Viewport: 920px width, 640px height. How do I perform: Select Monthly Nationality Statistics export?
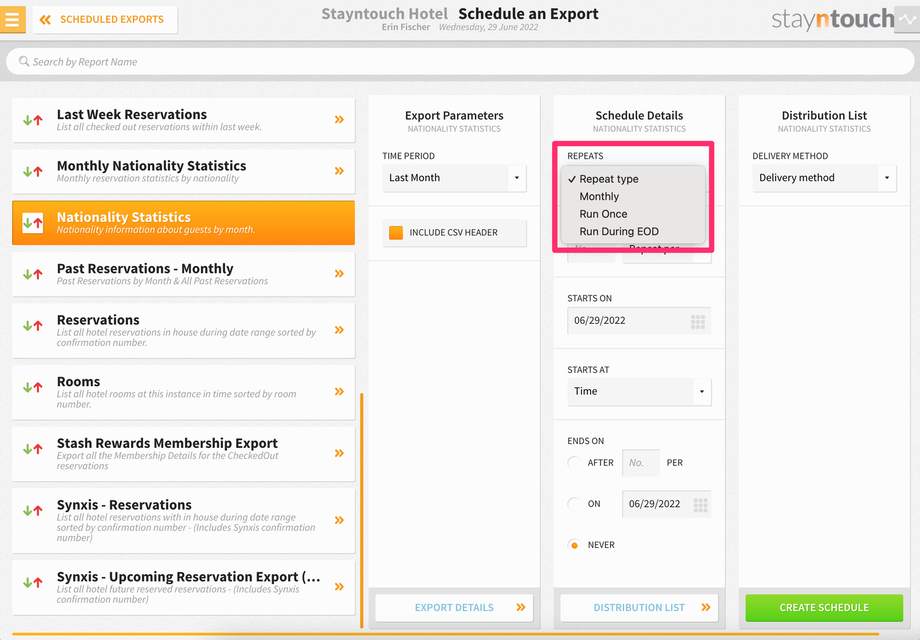coord(184,171)
